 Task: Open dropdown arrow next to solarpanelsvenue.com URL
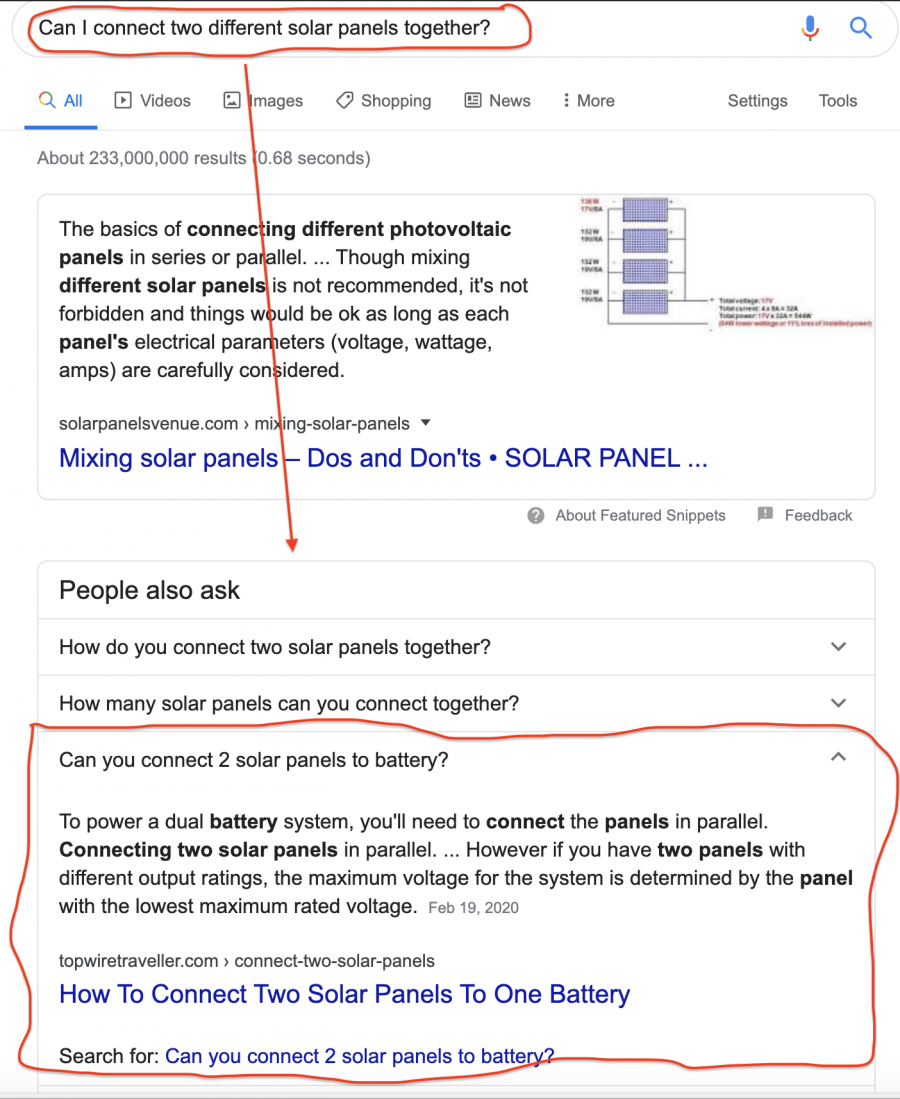coord(425,423)
